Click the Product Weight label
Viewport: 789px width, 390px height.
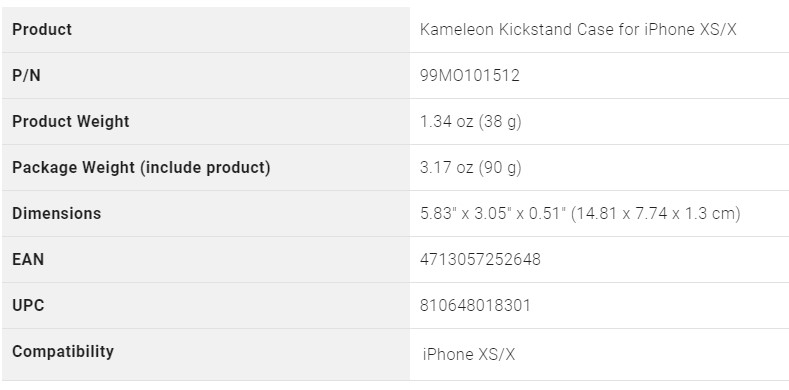(71, 121)
